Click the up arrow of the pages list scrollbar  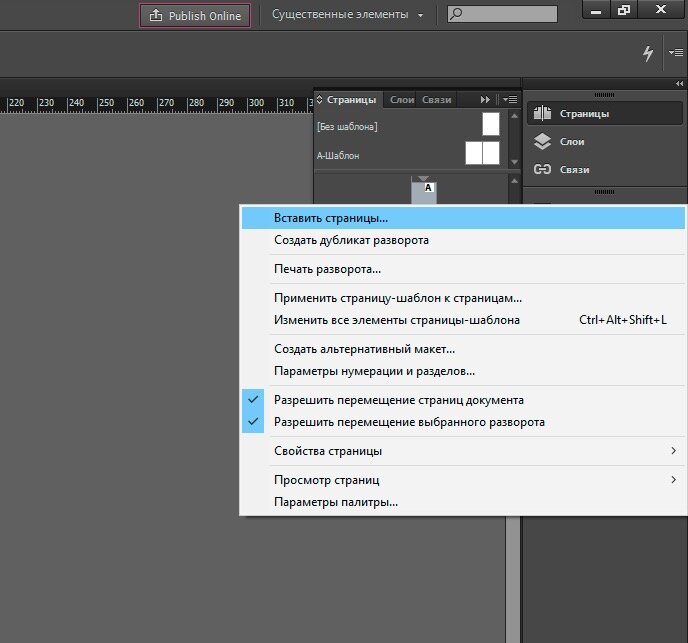[514, 180]
